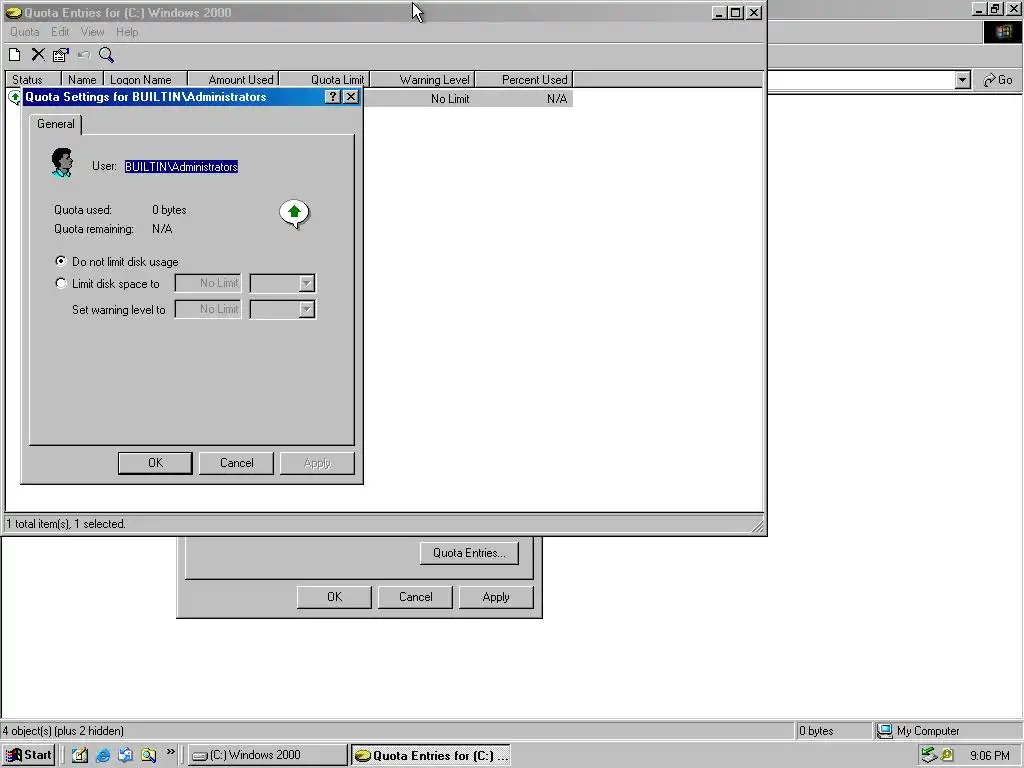Image resolution: width=1024 pixels, height=768 pixels.
Task: Click the search folder Quick Launch icon
Action: (148, 755)
